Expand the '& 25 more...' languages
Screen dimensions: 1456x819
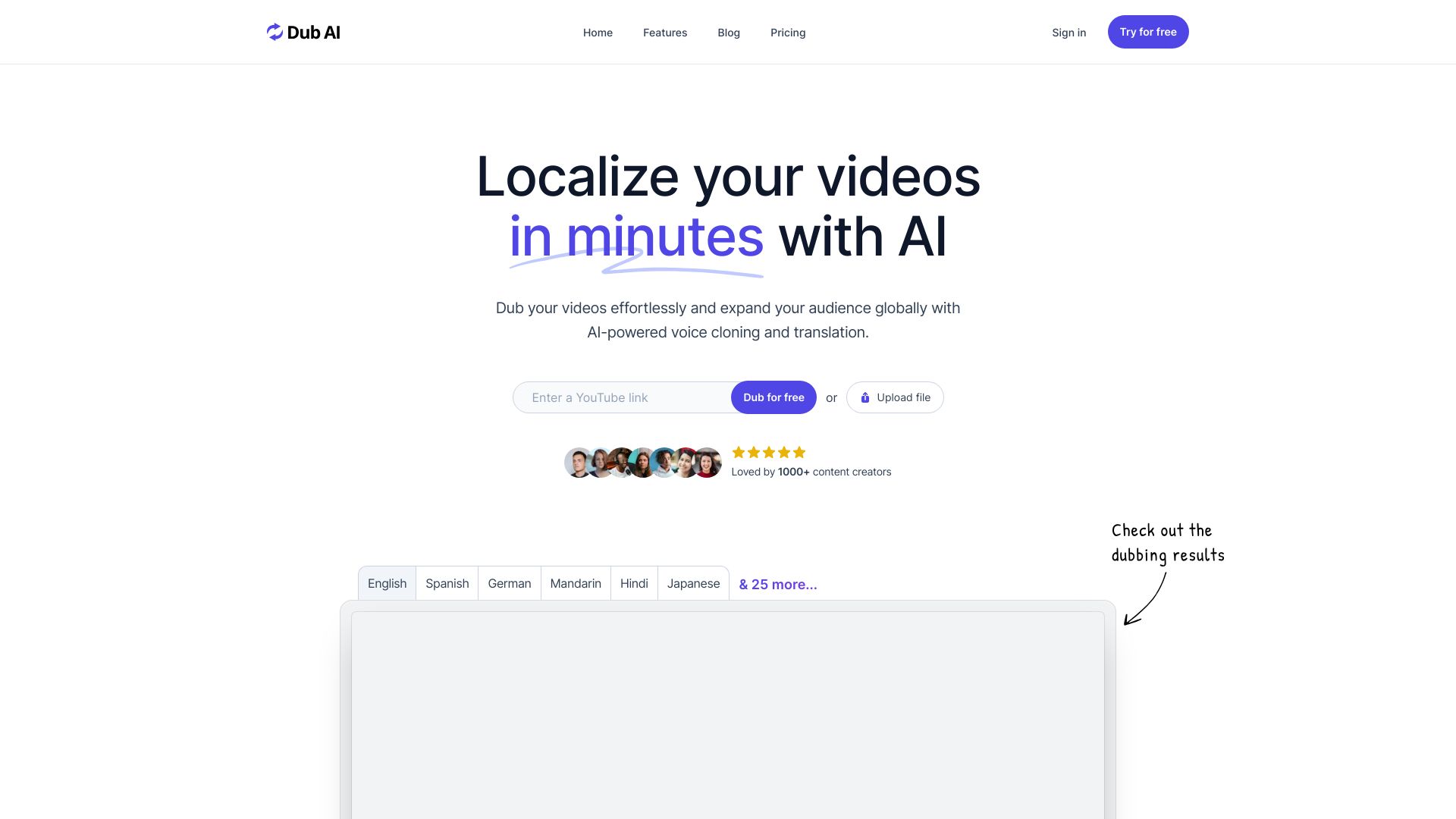778,584
